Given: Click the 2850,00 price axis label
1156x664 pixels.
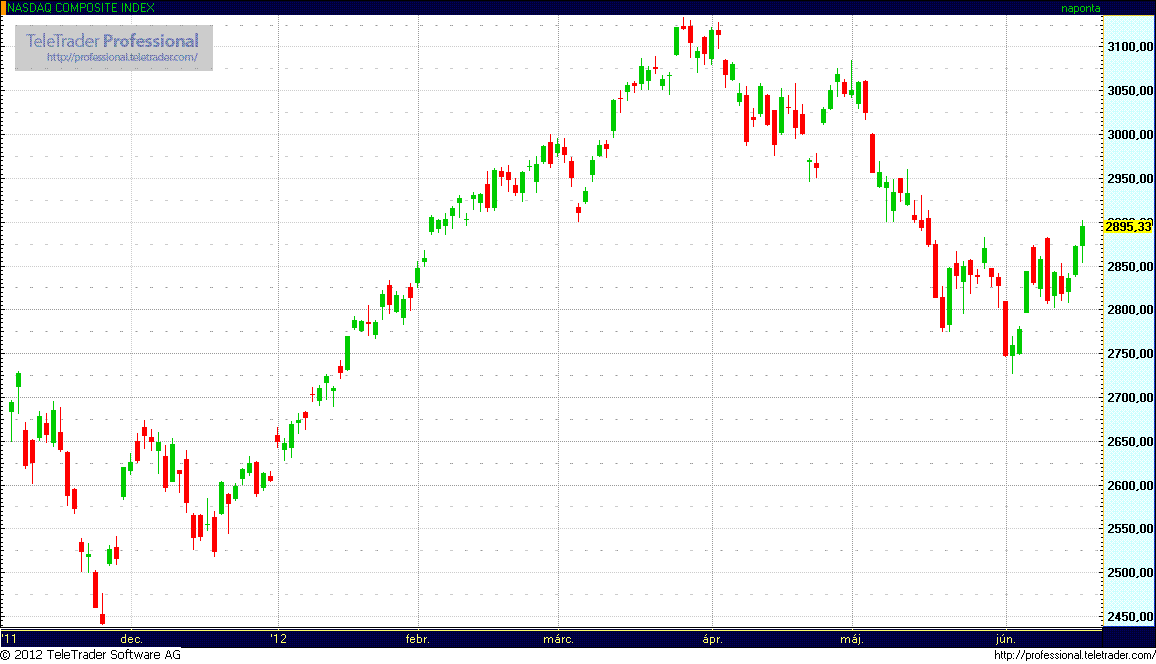Looking at the screenshot, I should pos(1130,266).
